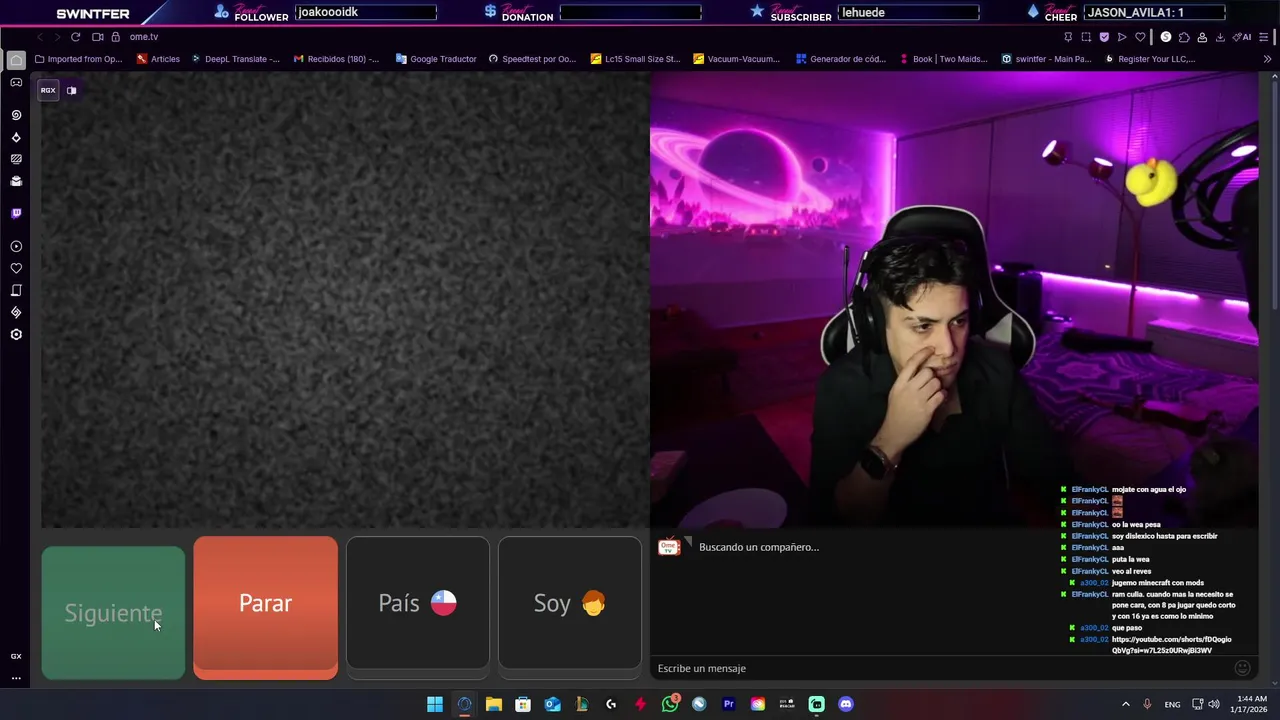Toggle the ad blocker shield icon
The width and height of the screenshot is (1280, 720).
[1104, 37]
